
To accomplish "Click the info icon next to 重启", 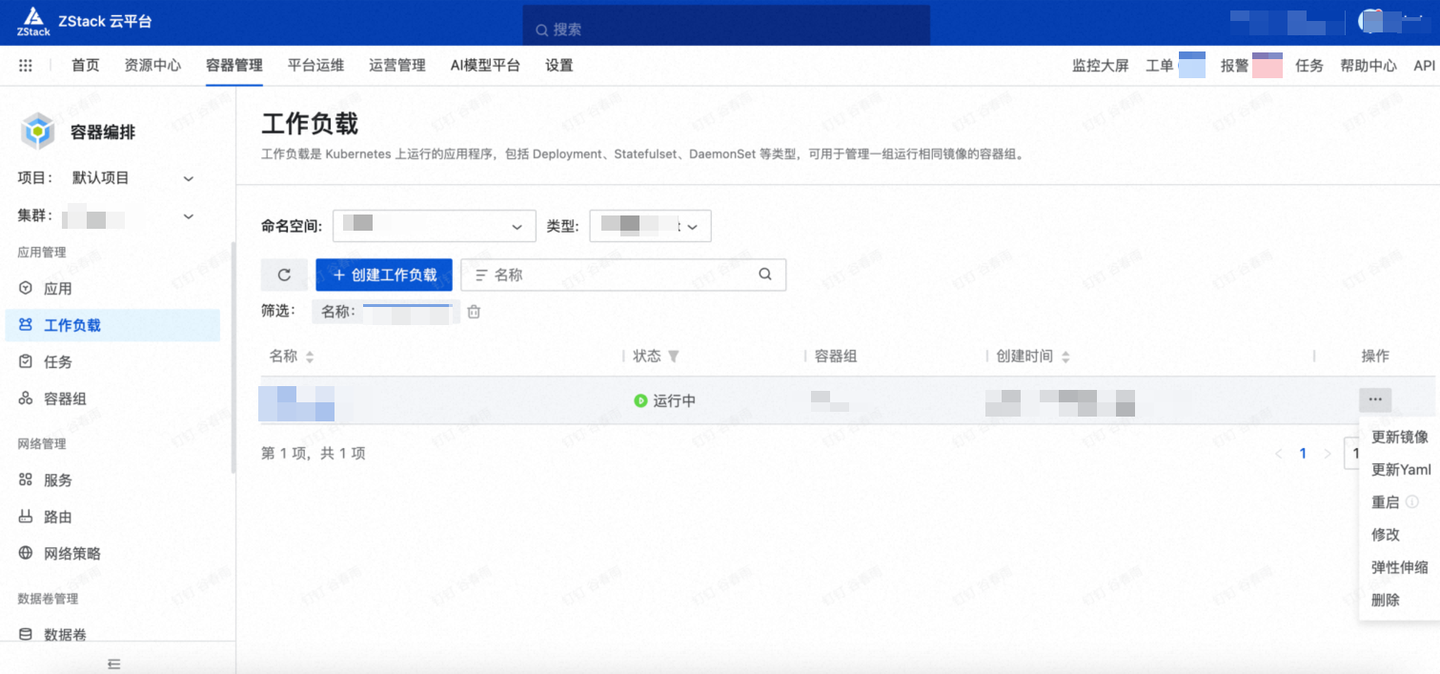I will click(1412, 502).
